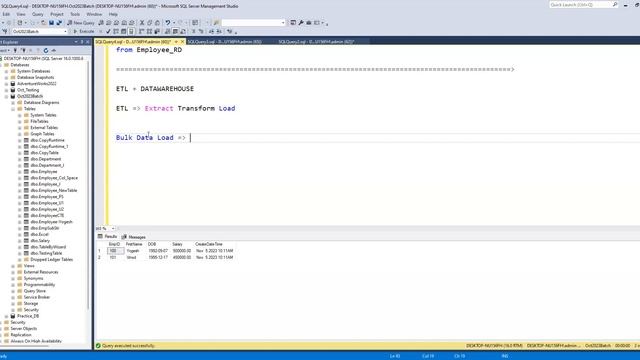Click the Results grid tab icon
Viewport: 640px width, 360px height.
click(x=100, y=237)
